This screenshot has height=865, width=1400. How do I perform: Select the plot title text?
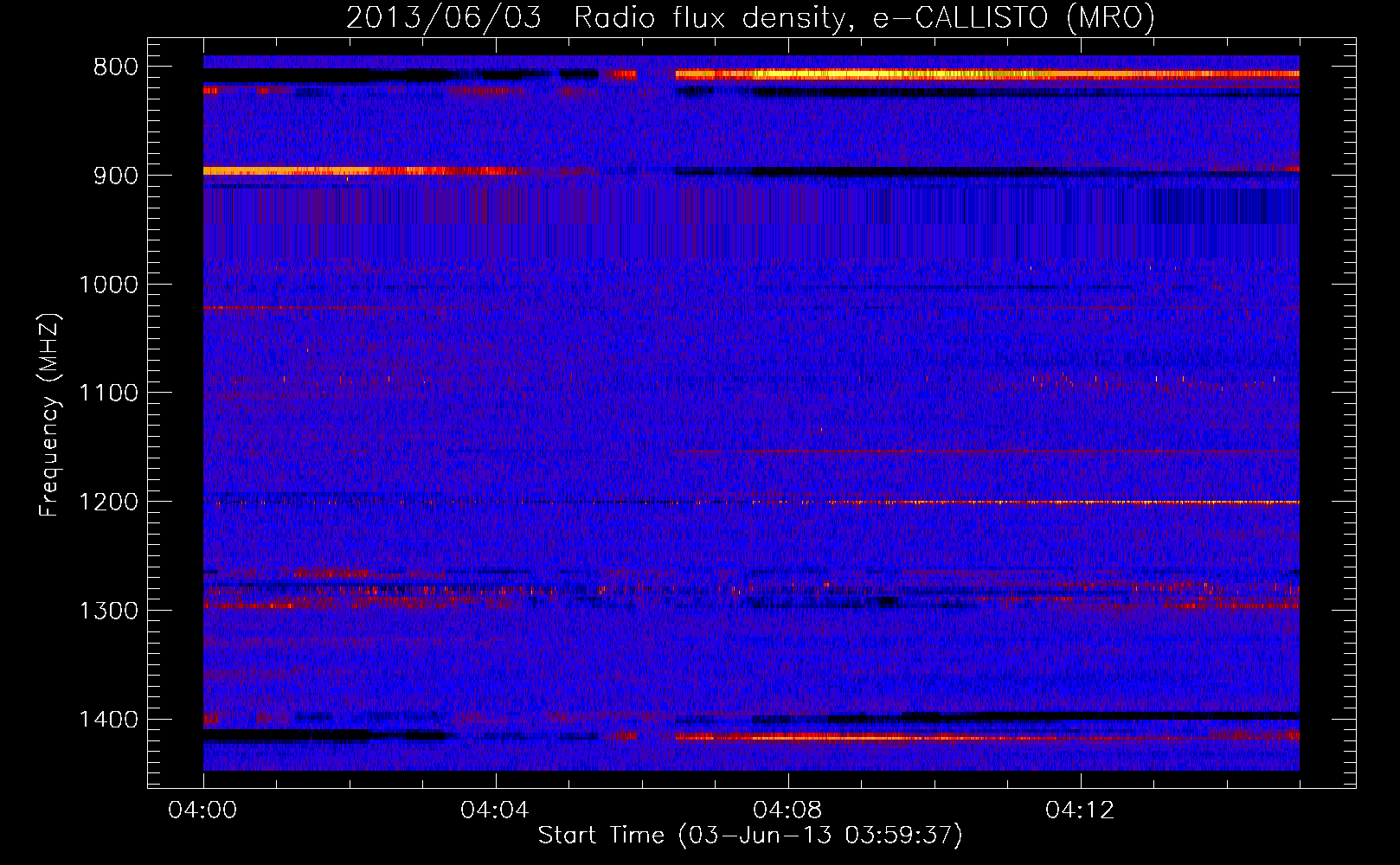[750, 17]
